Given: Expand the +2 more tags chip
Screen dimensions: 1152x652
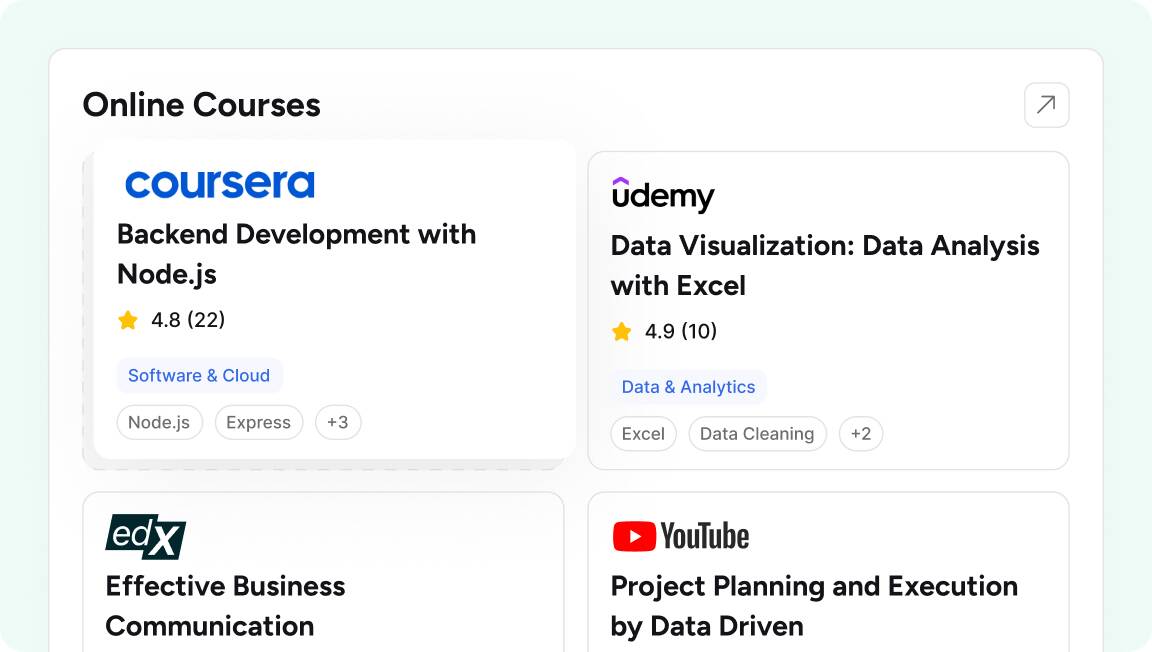Looking at the screenshot, I should click(x=861, y=434).
